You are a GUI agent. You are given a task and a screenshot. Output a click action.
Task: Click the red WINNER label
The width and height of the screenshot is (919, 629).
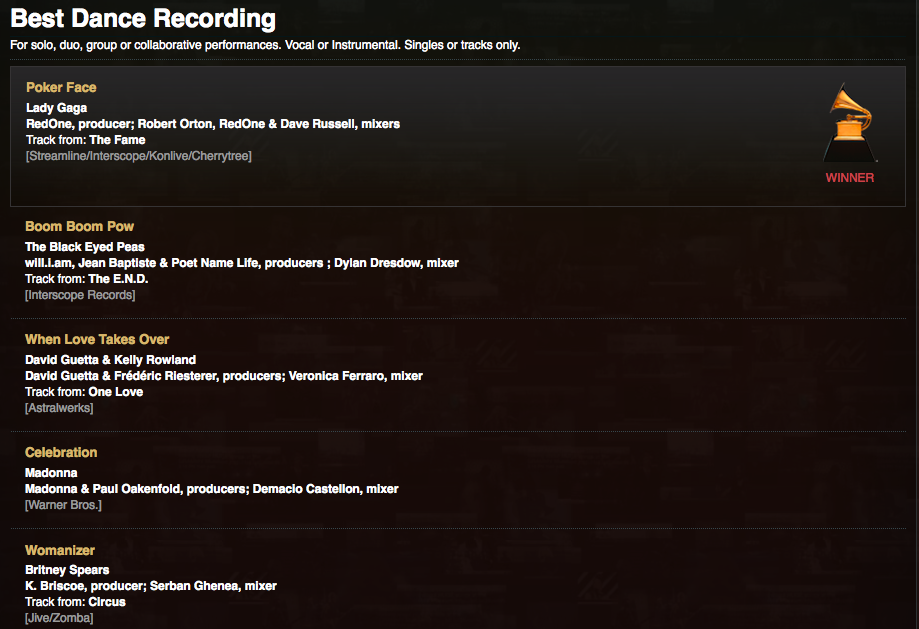tap(850, 178)
